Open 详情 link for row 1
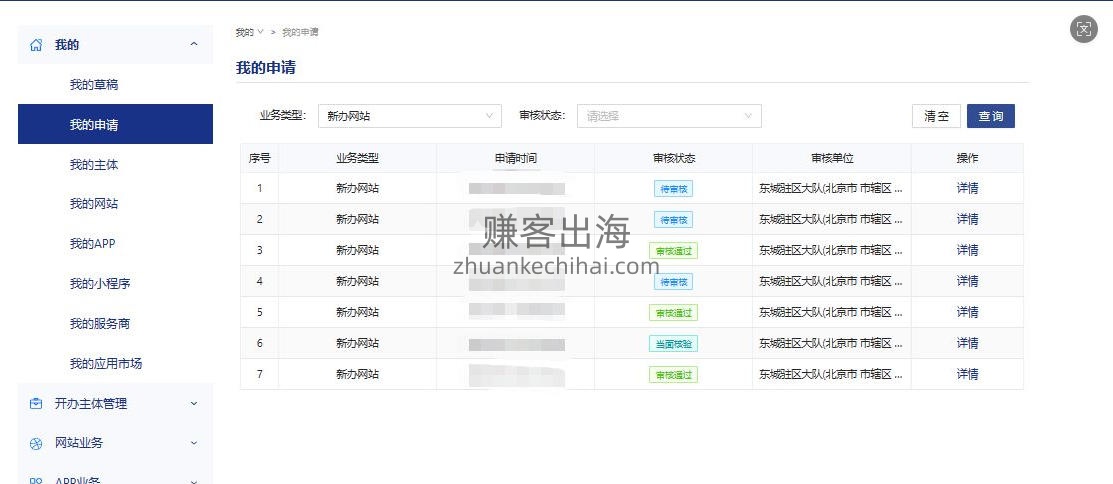This screenshot has width=1113, height=484. [x=967, y=188]
